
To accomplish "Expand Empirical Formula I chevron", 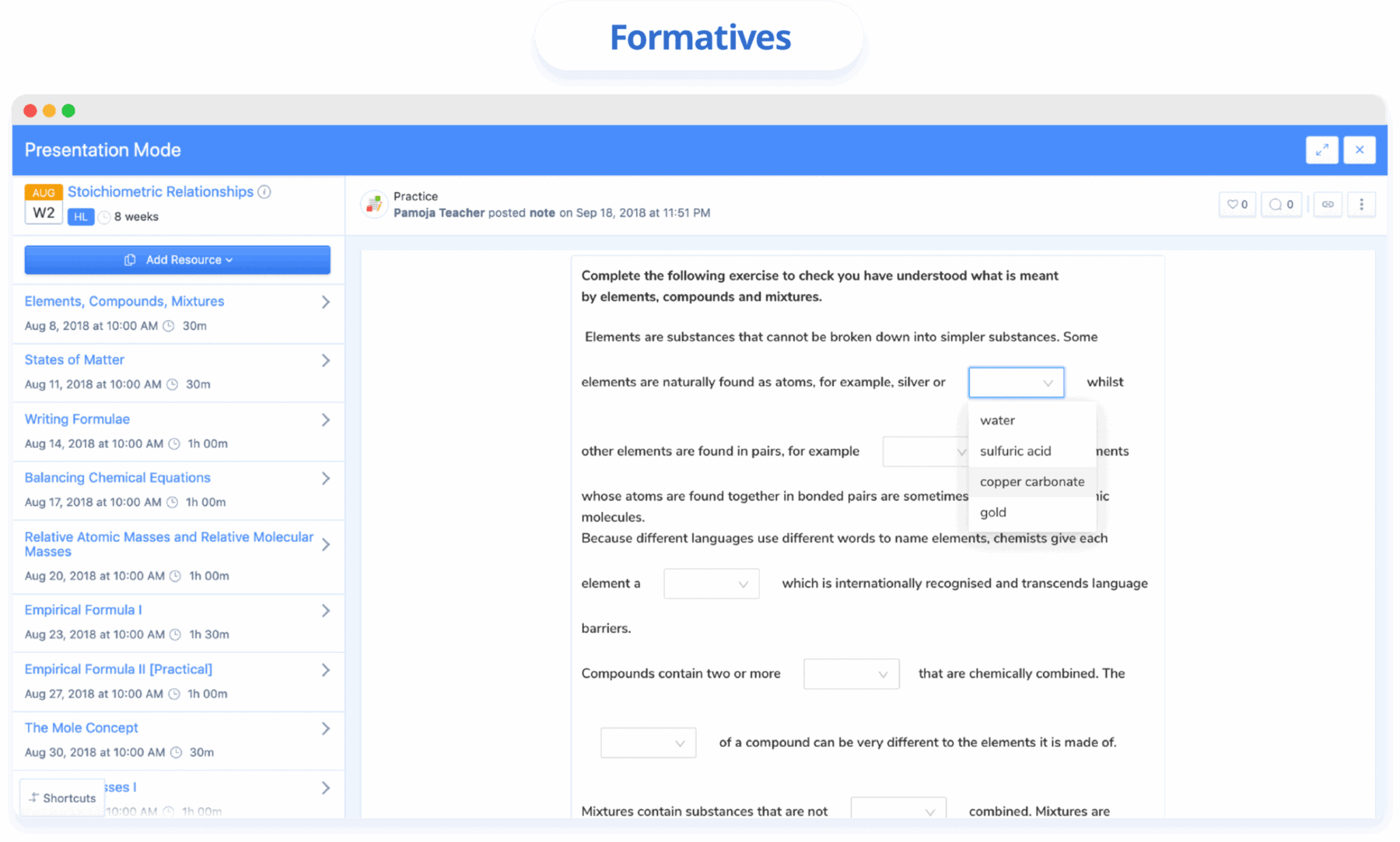I will 326,611.
